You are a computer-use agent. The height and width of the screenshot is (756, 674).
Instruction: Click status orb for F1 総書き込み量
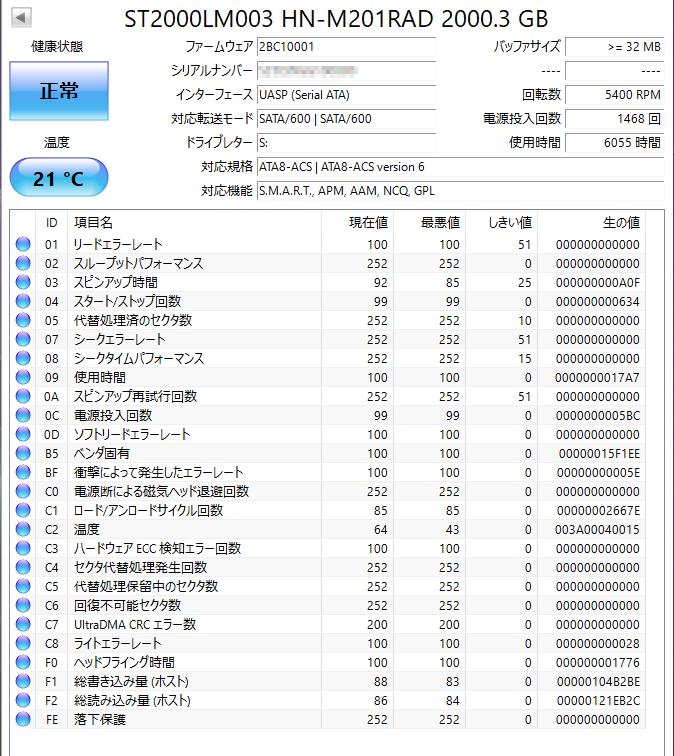pos(23,681)
